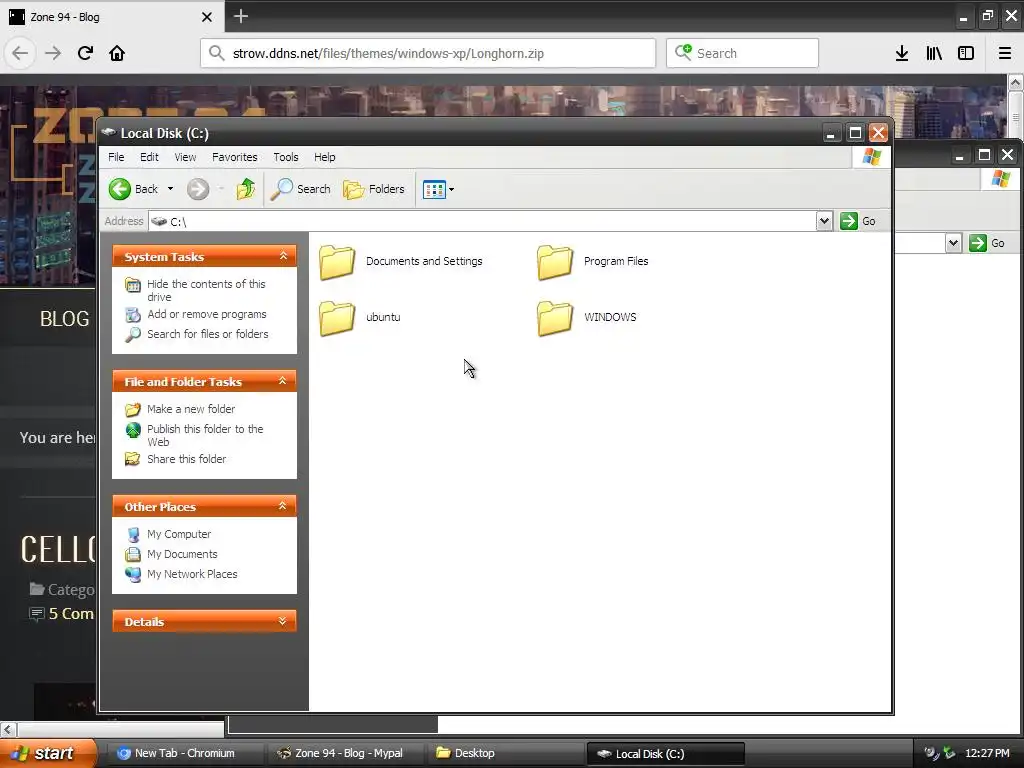Open the Tools menu
The height and width of the screenshot is (768, 1024).
[285, 157]
